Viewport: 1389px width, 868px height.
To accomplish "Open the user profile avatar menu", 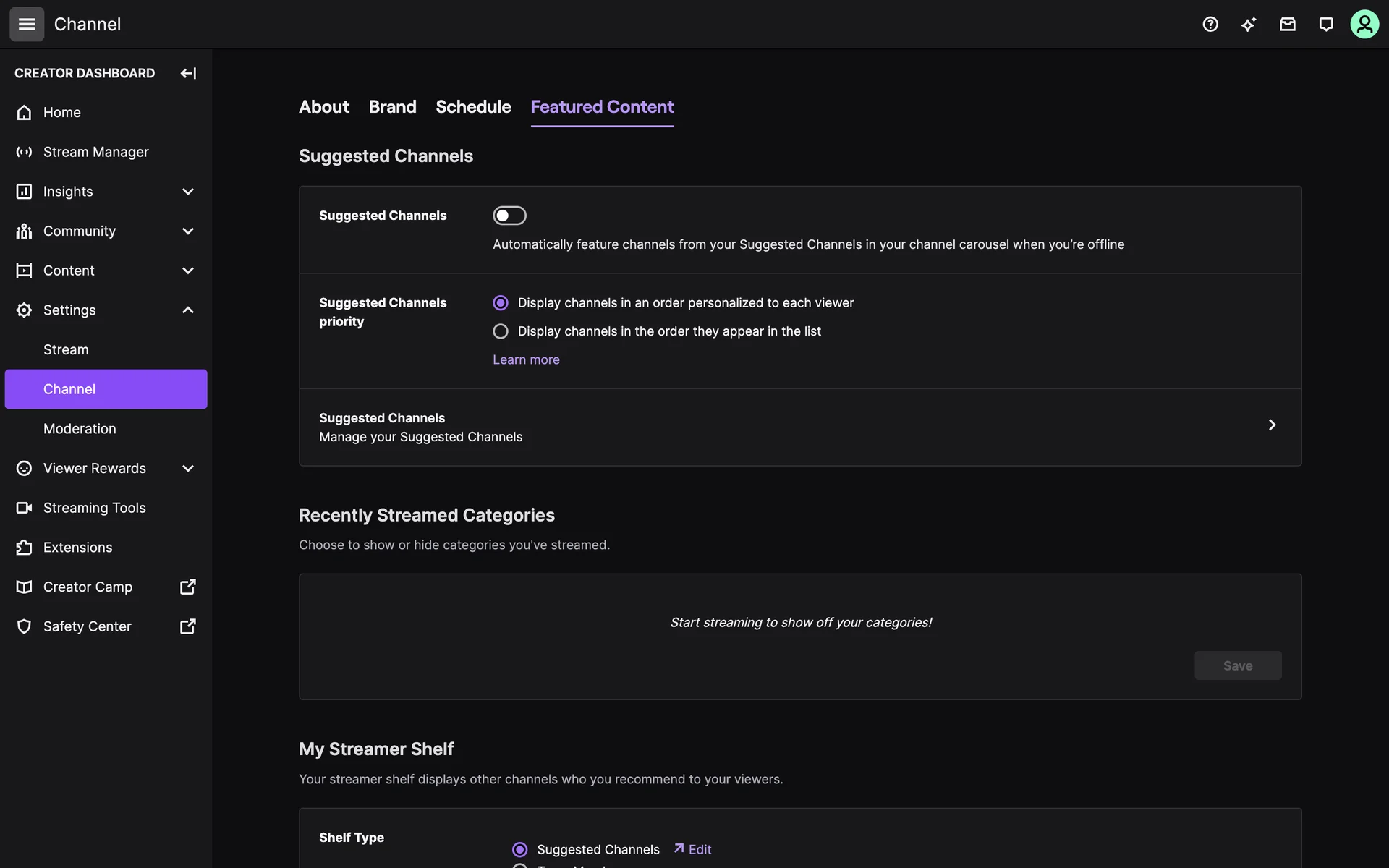I will (x=1364, y=24).
